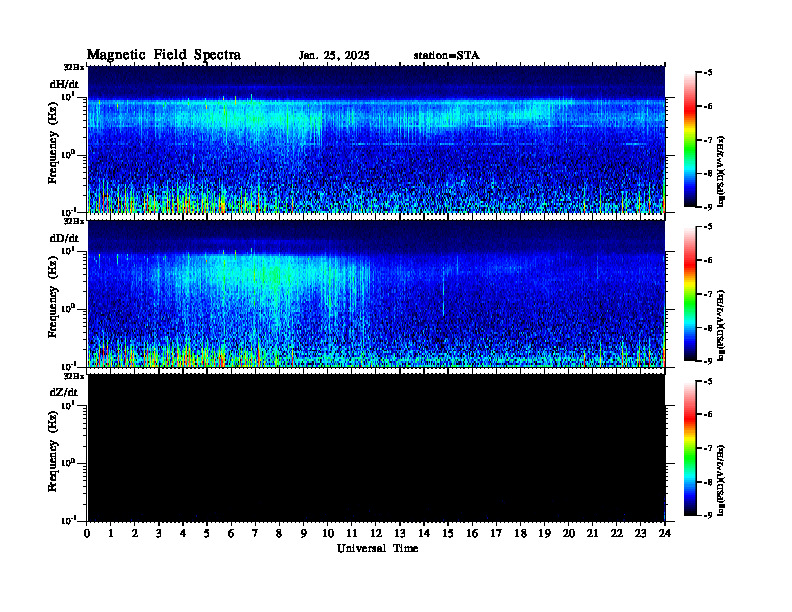Click the hour "21" tick label

(x=593, y=534)
